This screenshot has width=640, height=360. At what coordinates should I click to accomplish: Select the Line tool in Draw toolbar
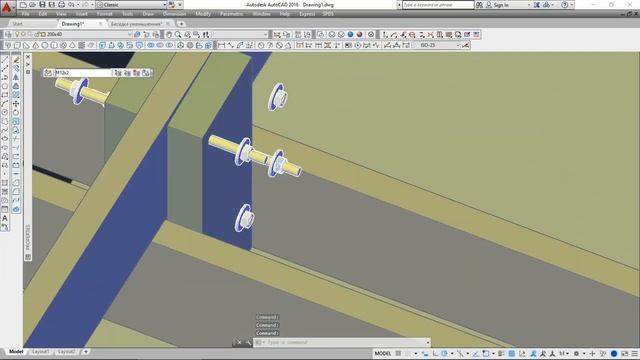[x=5, y=60]
